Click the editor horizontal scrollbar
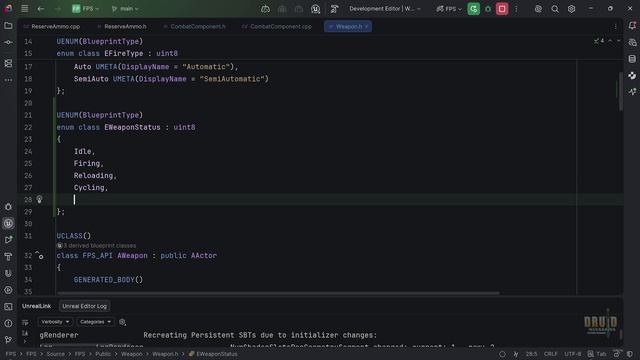 (278, 293)
